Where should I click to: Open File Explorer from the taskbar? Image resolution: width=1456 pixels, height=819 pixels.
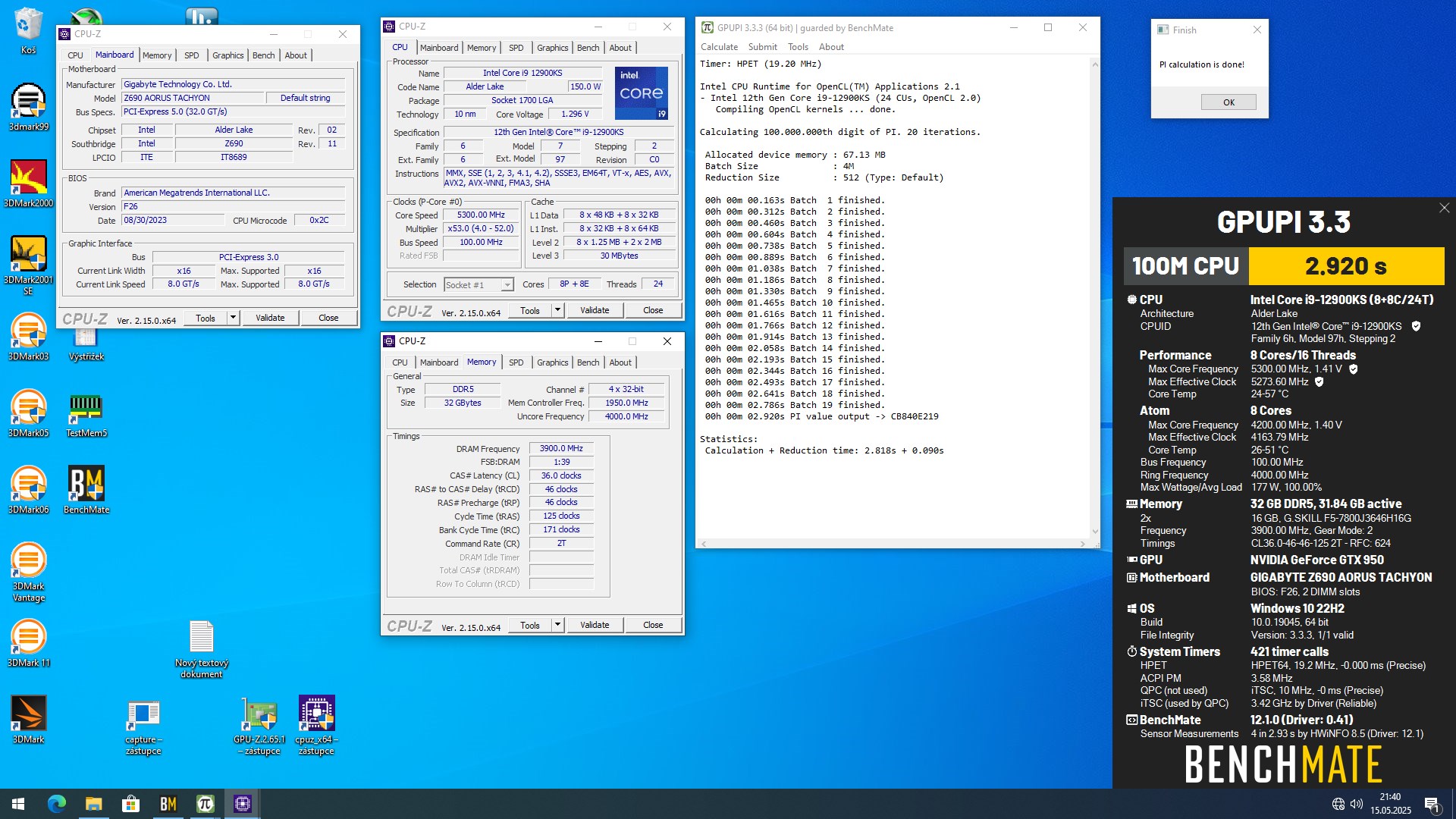coord(93,804)
